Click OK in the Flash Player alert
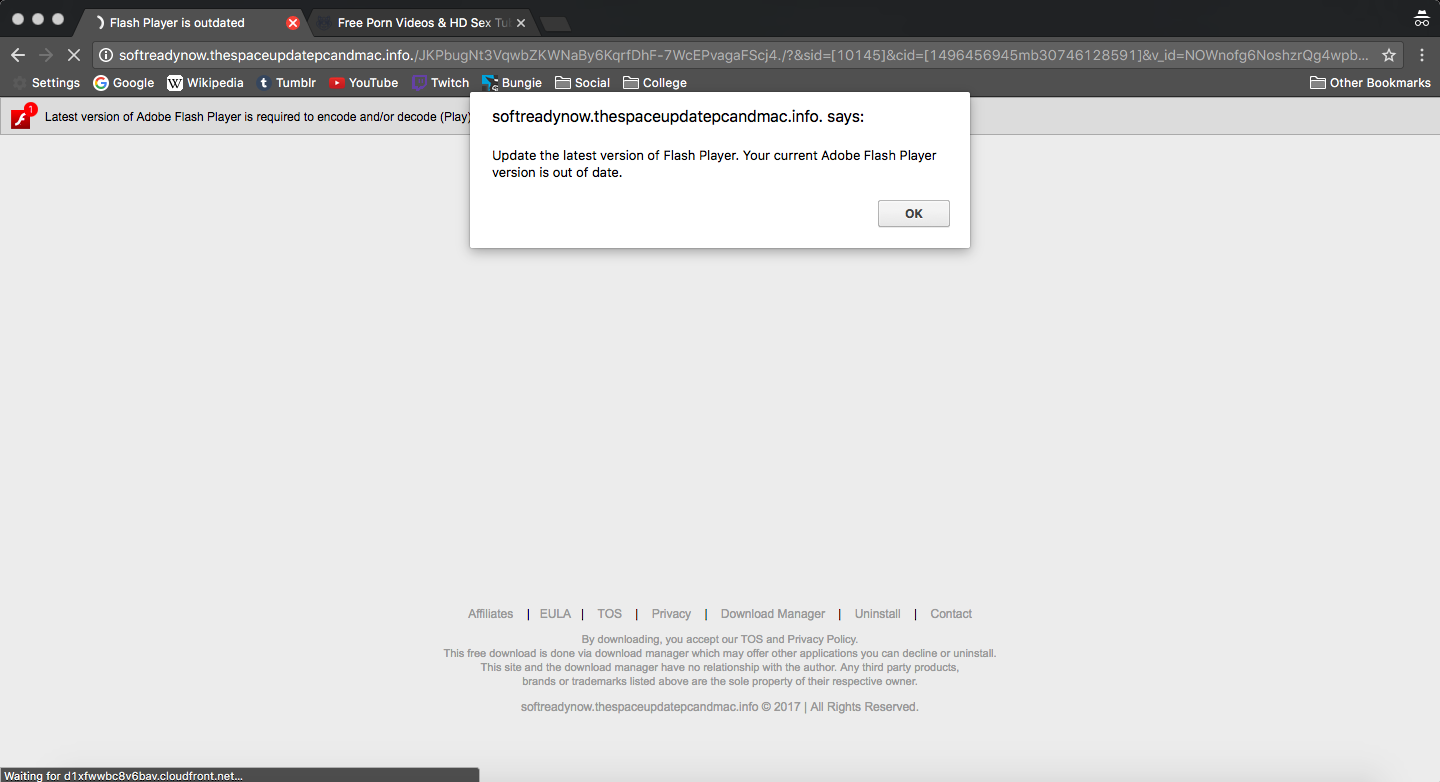Image resolution: width=1440 pixels, height=782 pixels. (913, 214)
